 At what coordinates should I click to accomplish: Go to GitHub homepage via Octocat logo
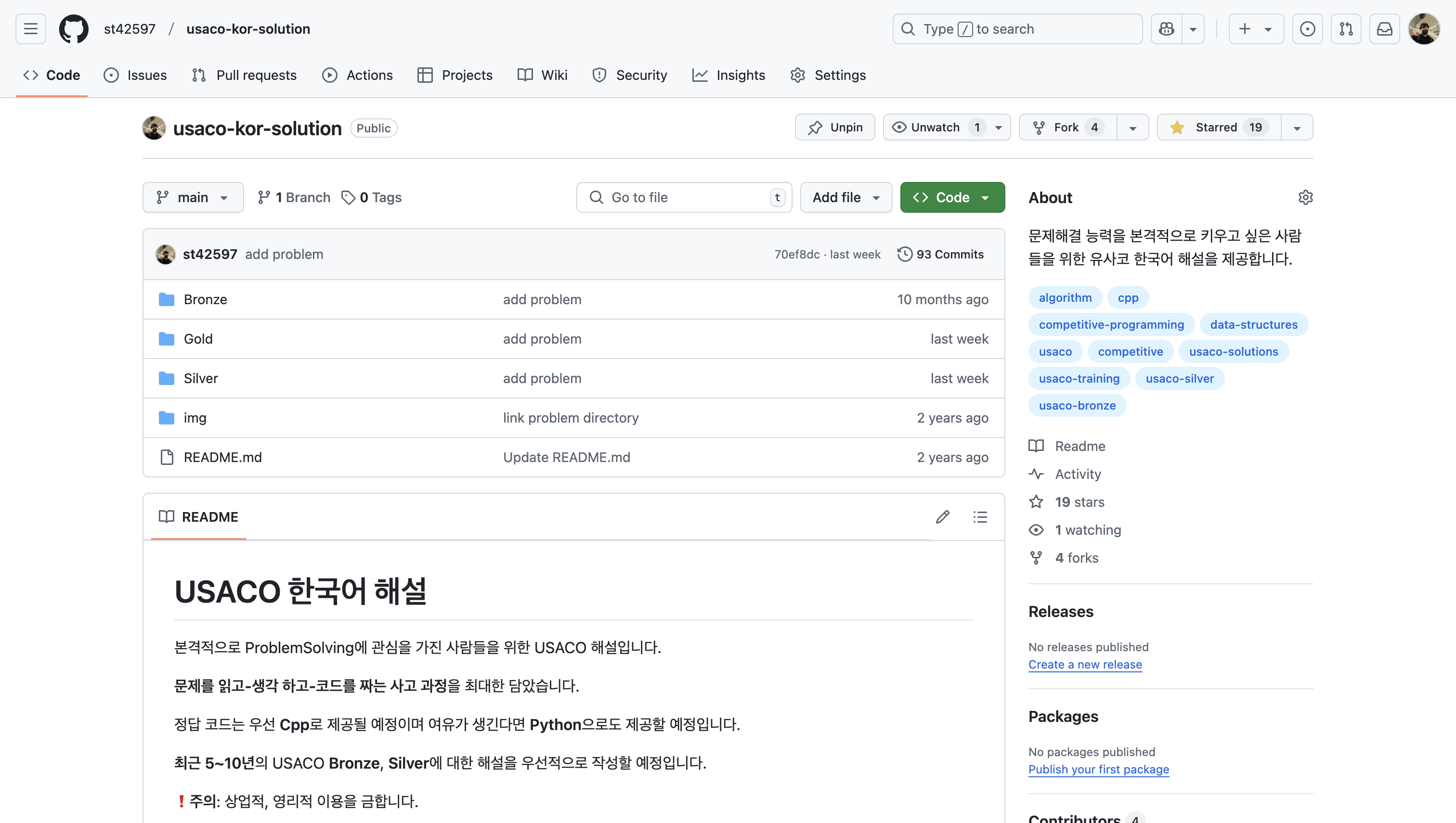coord(74,29)
